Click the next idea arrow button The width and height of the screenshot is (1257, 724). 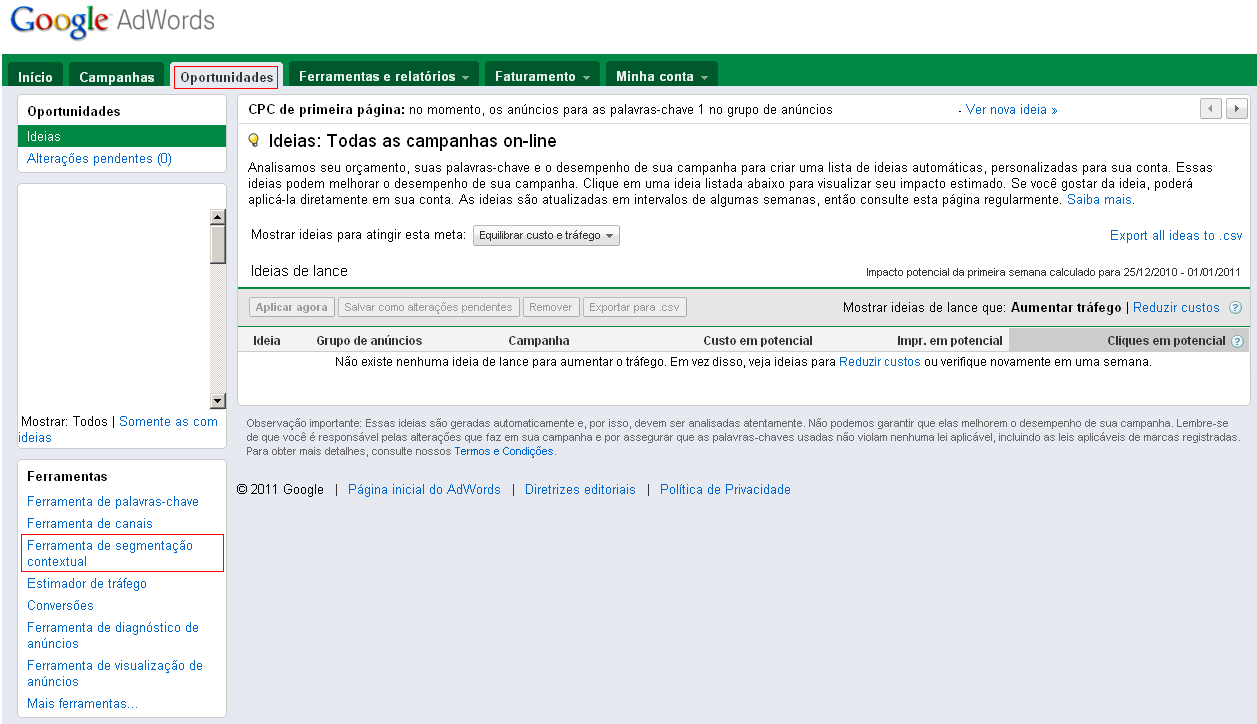tap(1237, 109)
